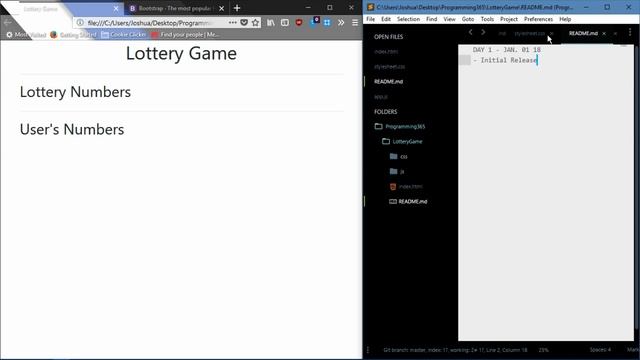Open the Tools menu
This screenshot has height=360, width=640.
[487, 19]
